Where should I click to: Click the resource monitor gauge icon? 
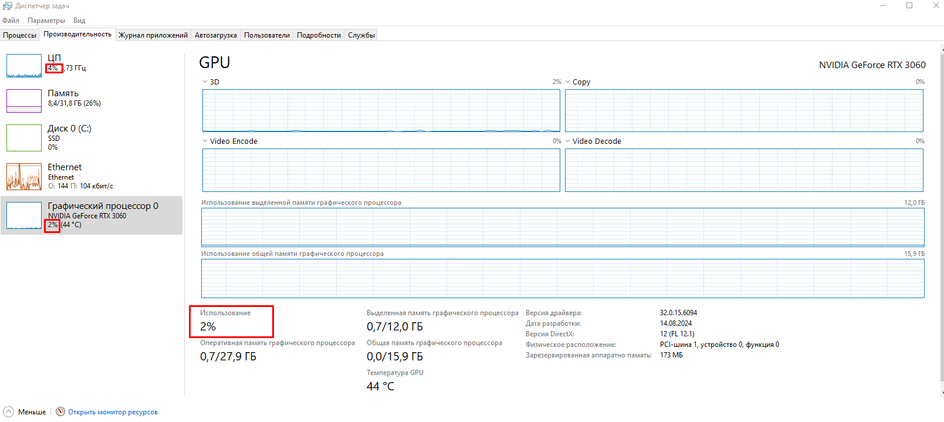[x=60, y=412]
